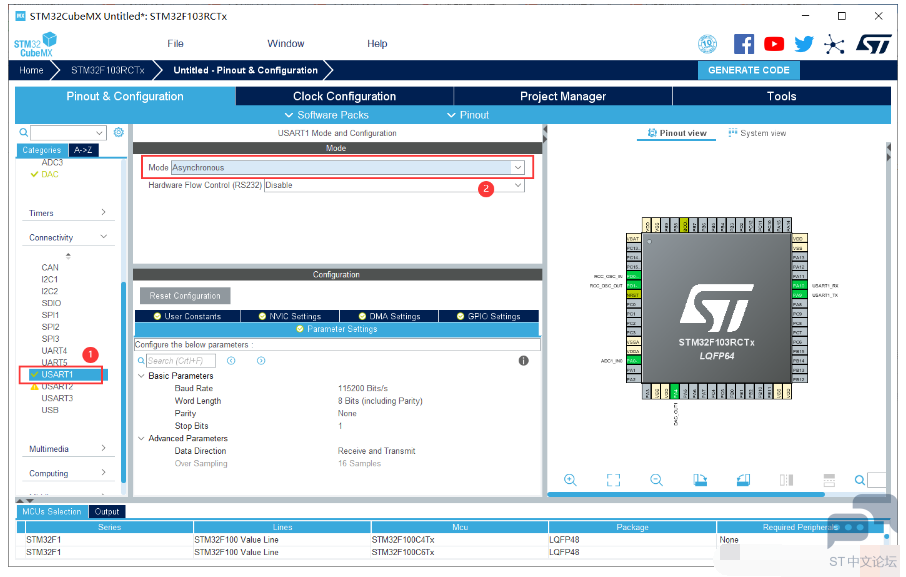Select the Pinout view tab
This screenshot has width=906, height=577.
pos(677,133)
